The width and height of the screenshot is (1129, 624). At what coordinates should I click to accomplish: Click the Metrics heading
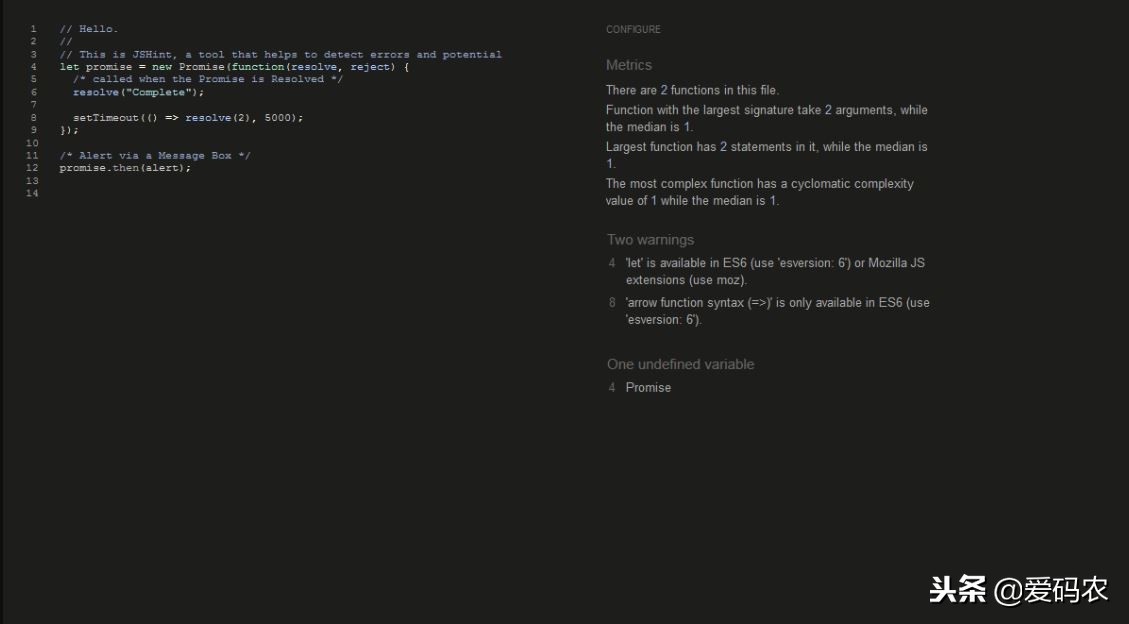coord(629,65)
